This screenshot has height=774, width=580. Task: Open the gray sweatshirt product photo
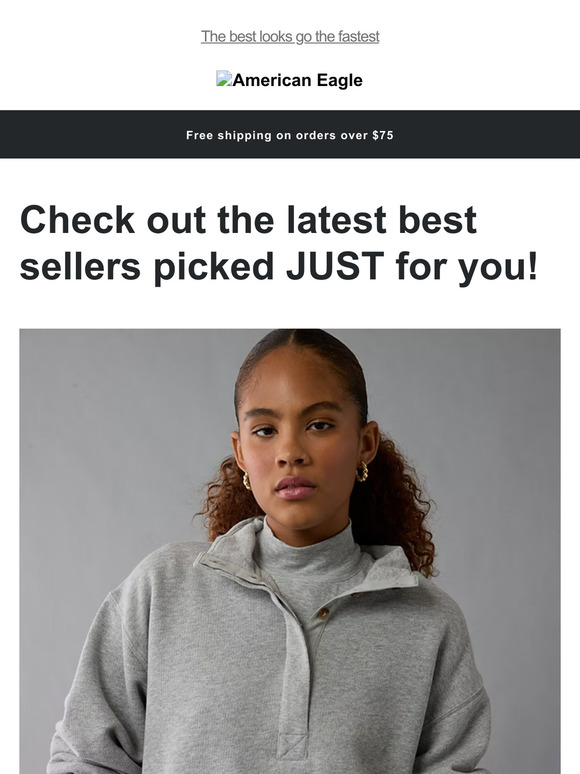[x=290, y=551]
